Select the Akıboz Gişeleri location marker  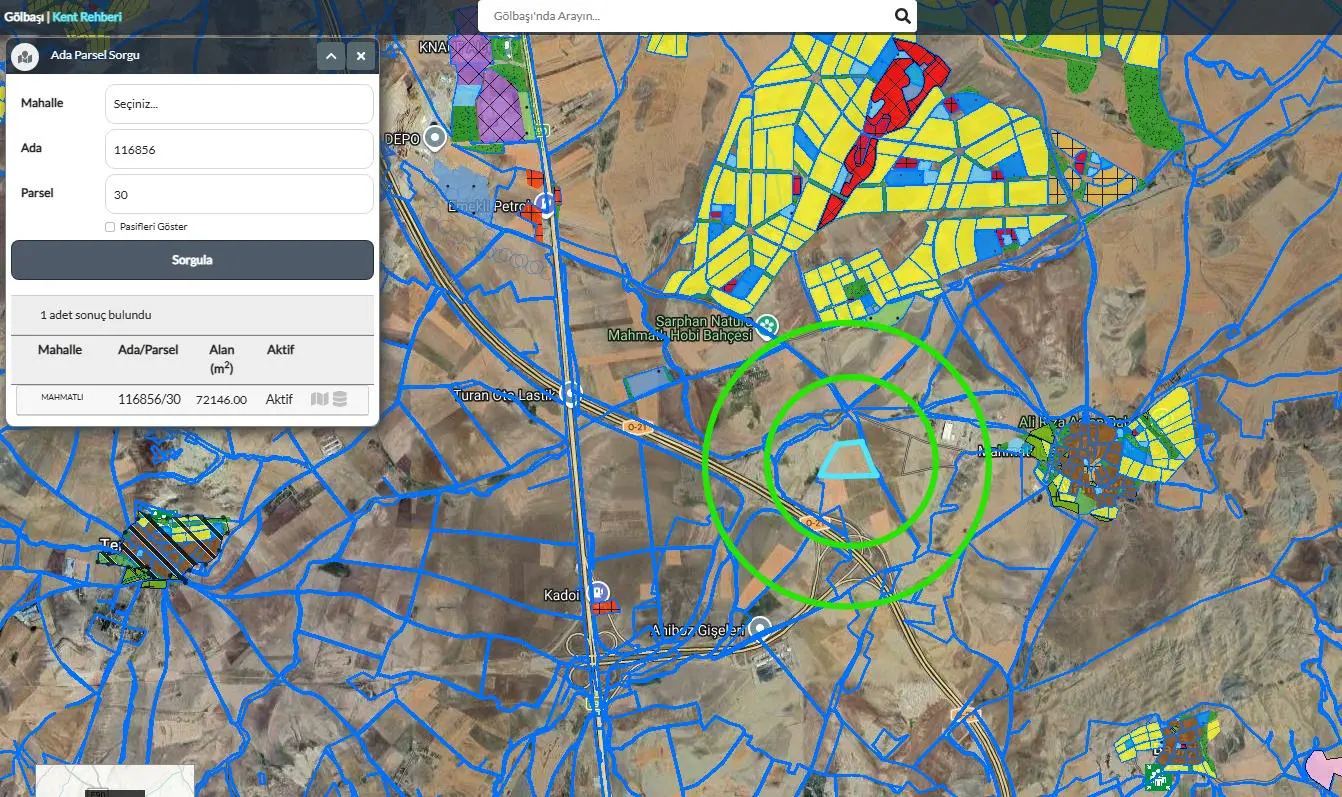760,628
